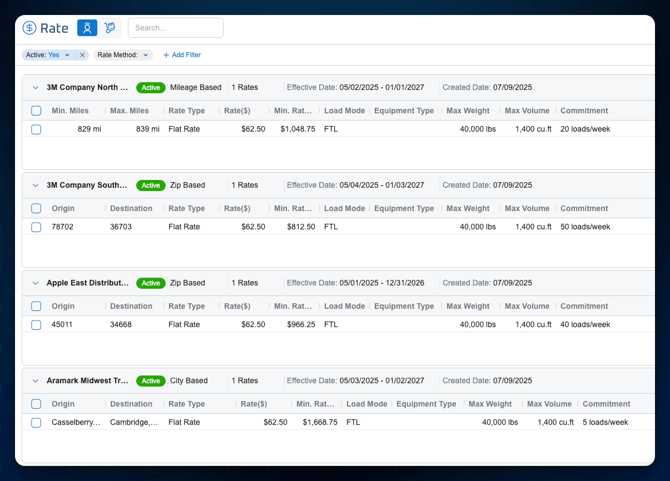Open the Rate Method filter dropdown
The image size is (670, 481).
[x=145, y=55]
